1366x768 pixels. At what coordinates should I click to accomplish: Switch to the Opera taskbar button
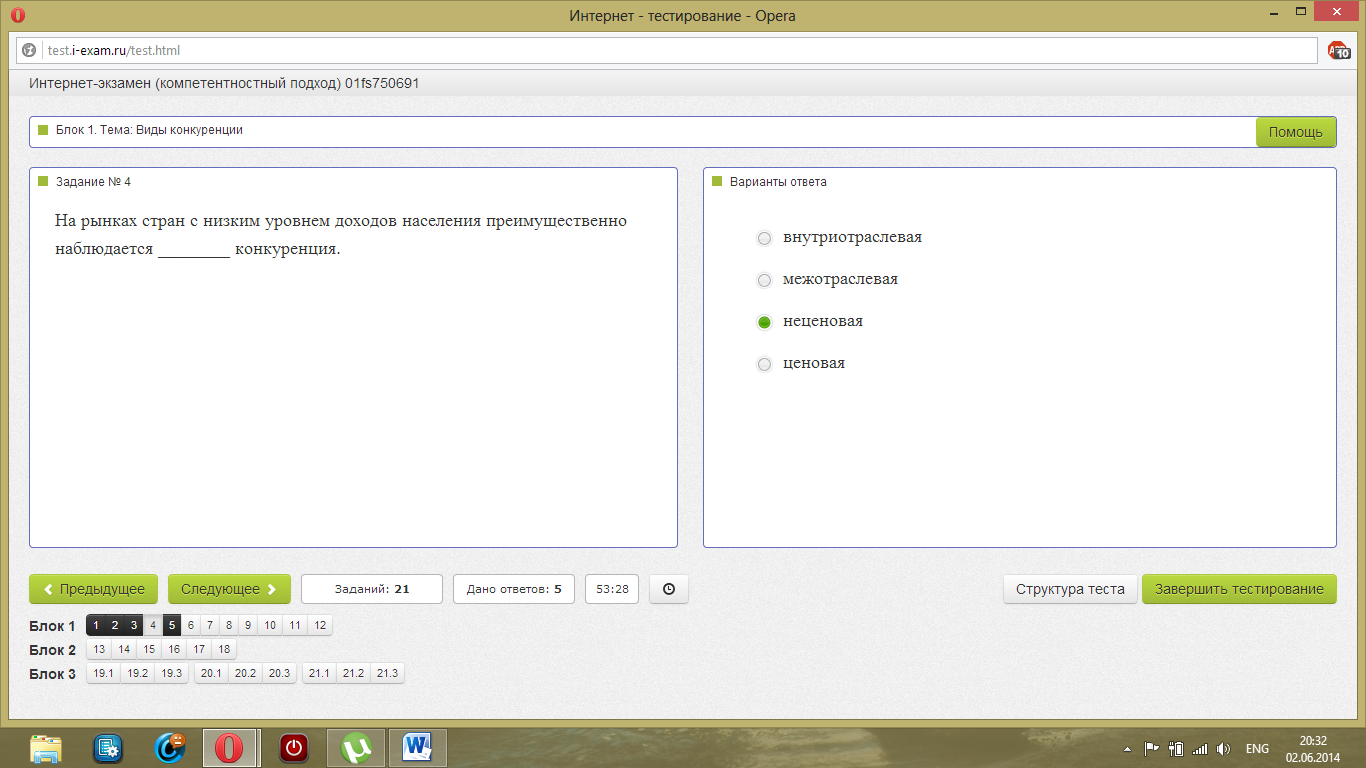point(231,748)
